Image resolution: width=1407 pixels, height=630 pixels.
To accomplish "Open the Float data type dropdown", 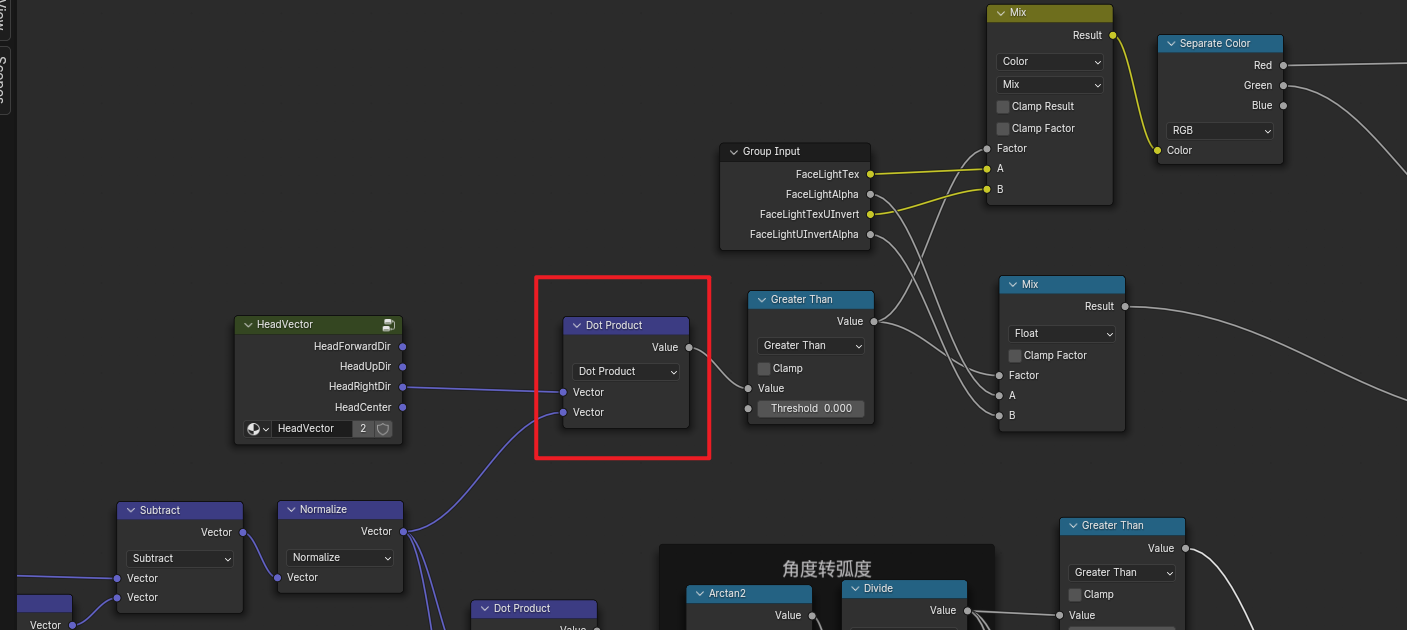I will coord(1061,334).
